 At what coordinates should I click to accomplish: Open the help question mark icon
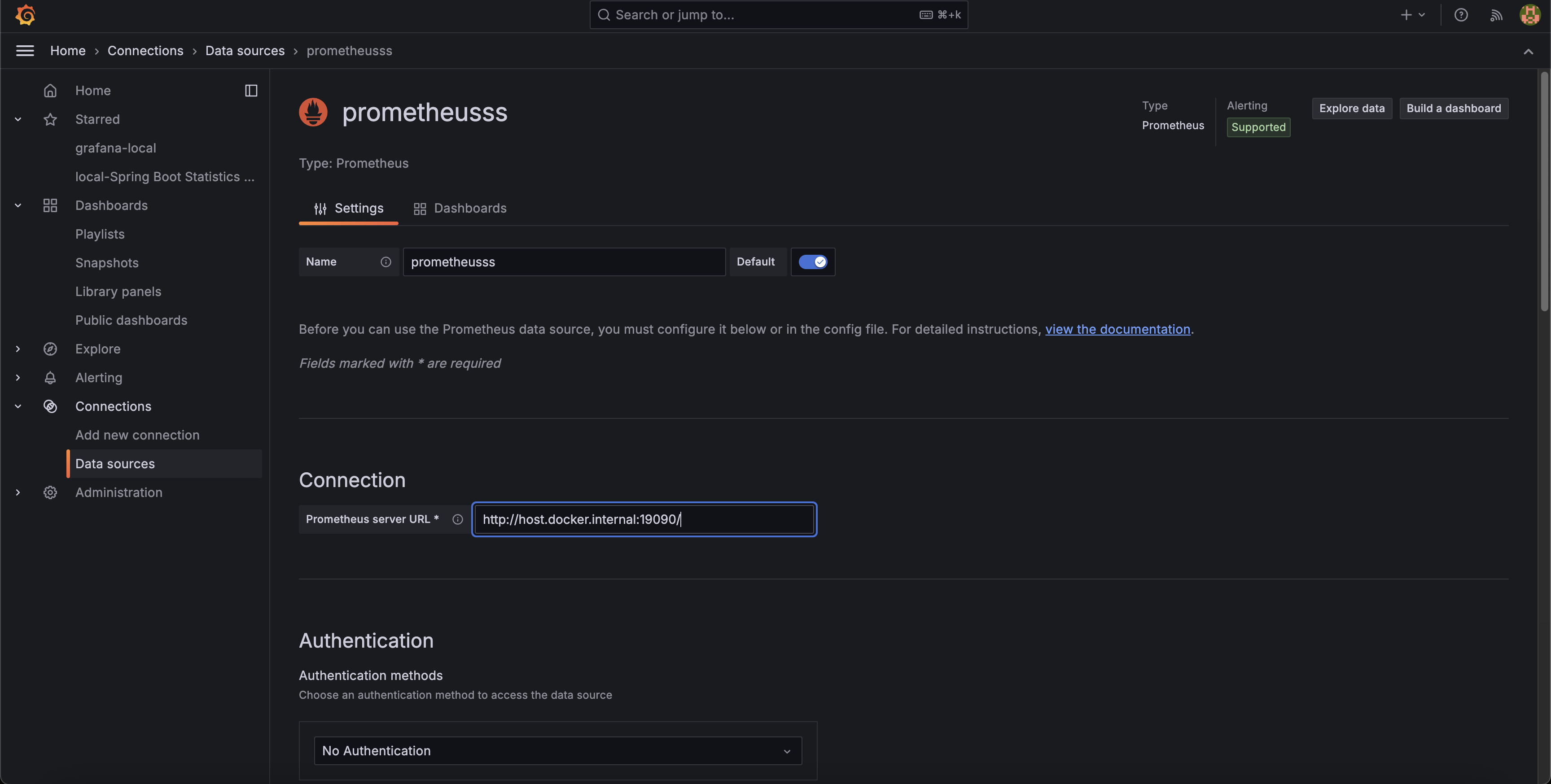[1461, 15]
